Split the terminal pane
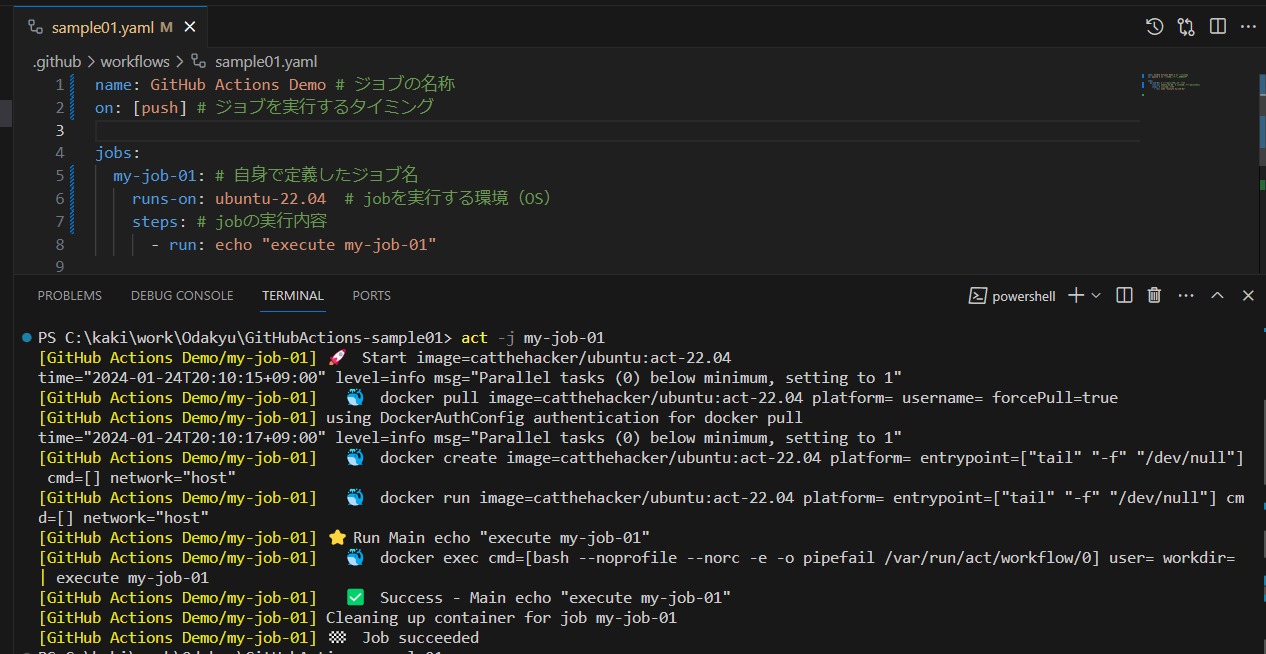This screenshot has width=1266, height=654. pos(1124,295)
